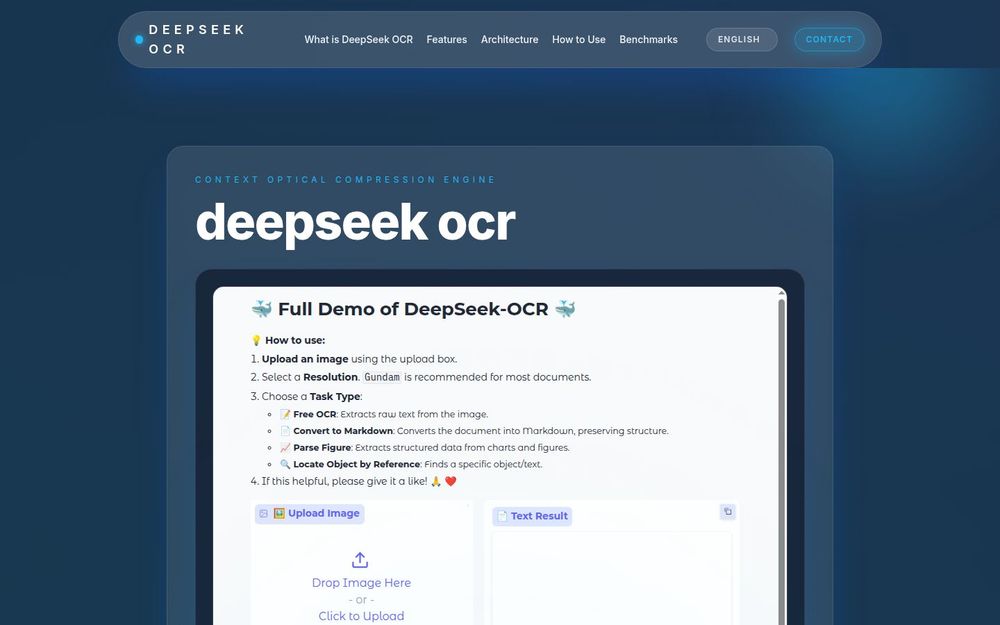
Task: Click the Drop Image Here text
Action: [x=361, y=582]
